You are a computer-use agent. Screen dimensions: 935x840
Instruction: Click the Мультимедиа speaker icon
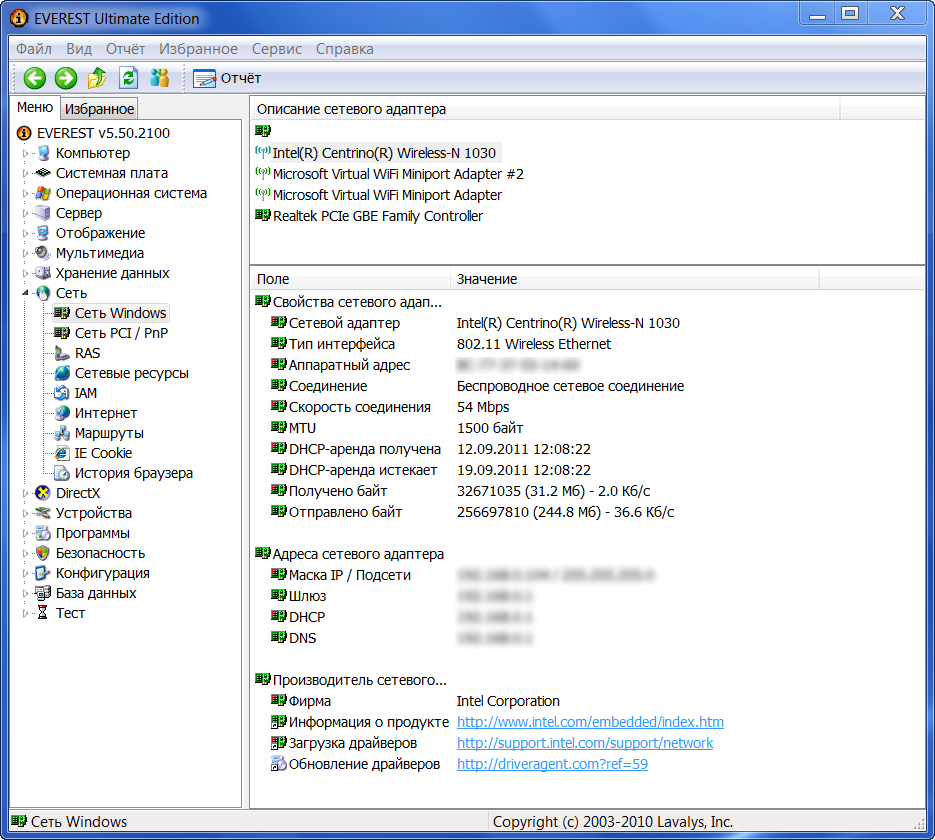click(43, 253)
